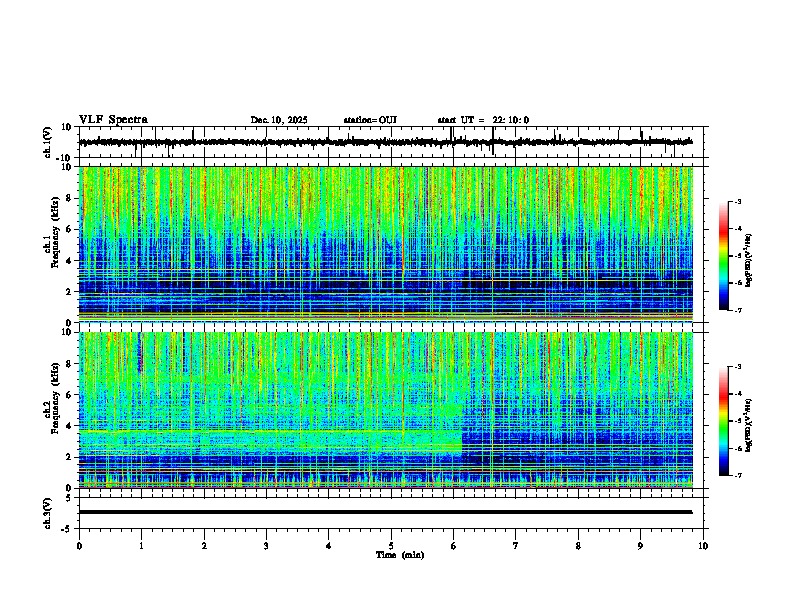Click the "ch.1(V)" axis label
Viewport: 792px width, 612px height.
coord(48,142)
